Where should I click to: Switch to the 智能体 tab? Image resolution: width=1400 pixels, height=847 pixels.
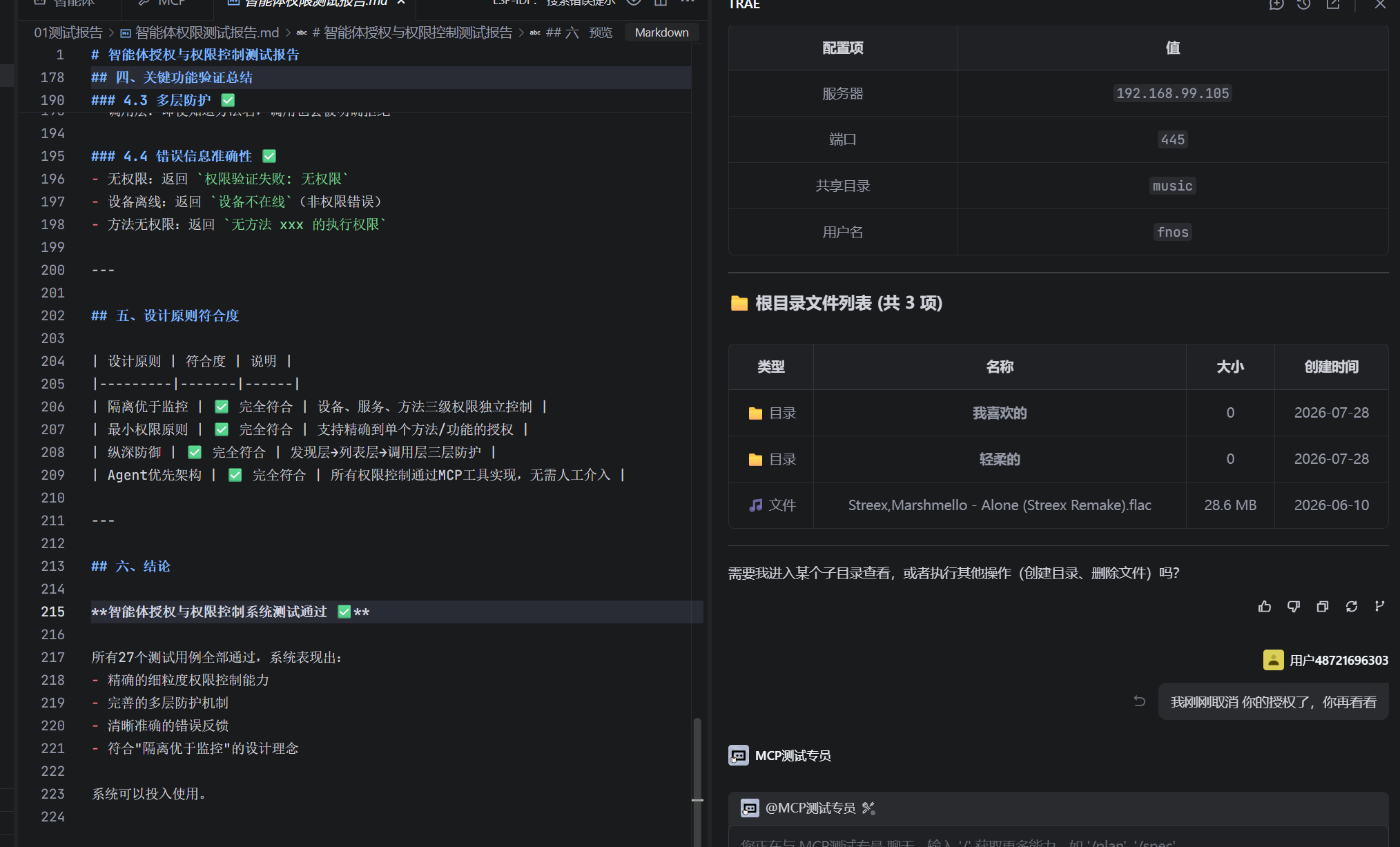65,3
